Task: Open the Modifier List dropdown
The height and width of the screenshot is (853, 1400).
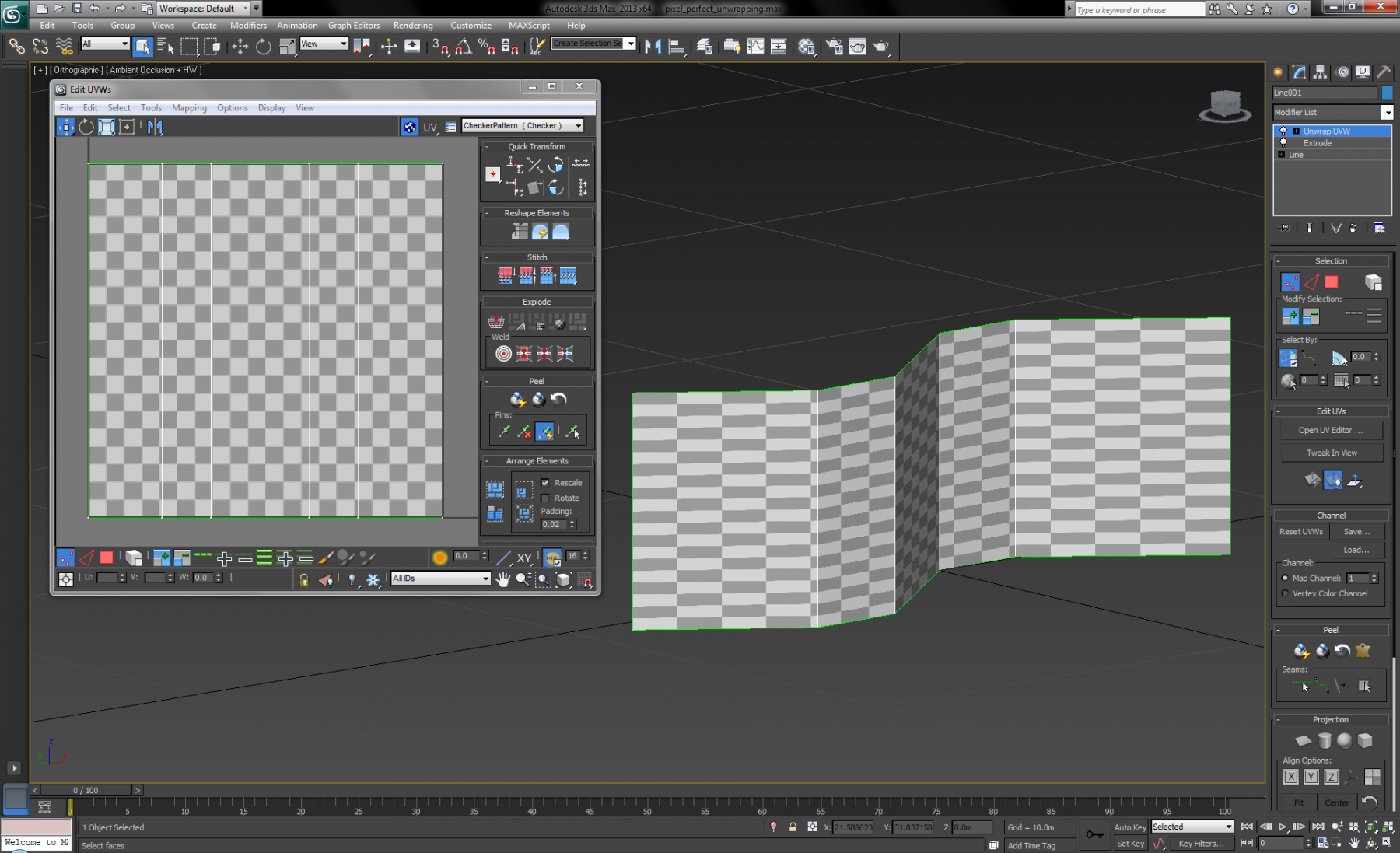Action: click(x=1389, y=112)
